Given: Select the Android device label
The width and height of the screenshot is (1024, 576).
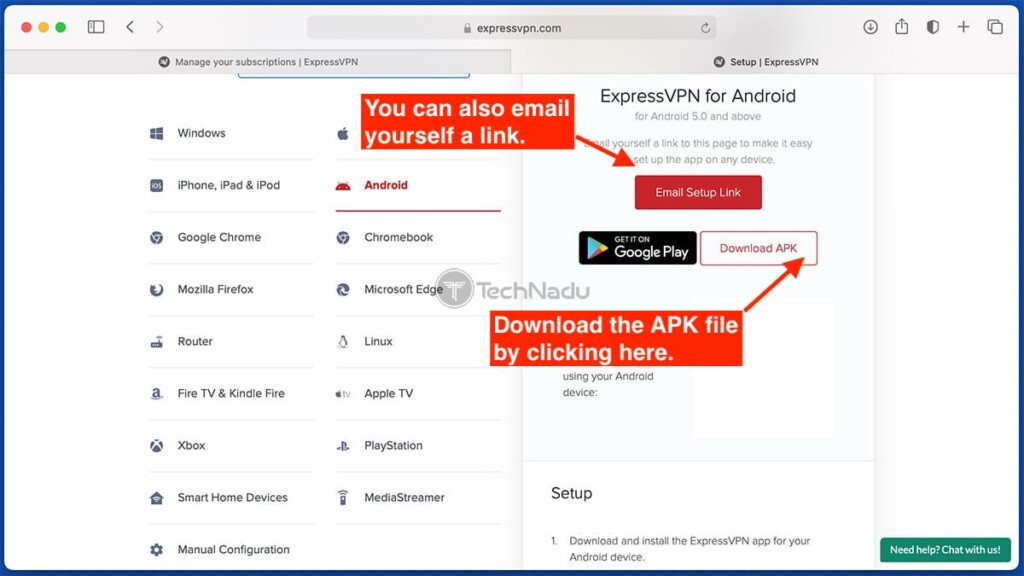Looking at the screenshot, I should click(385, 185).
